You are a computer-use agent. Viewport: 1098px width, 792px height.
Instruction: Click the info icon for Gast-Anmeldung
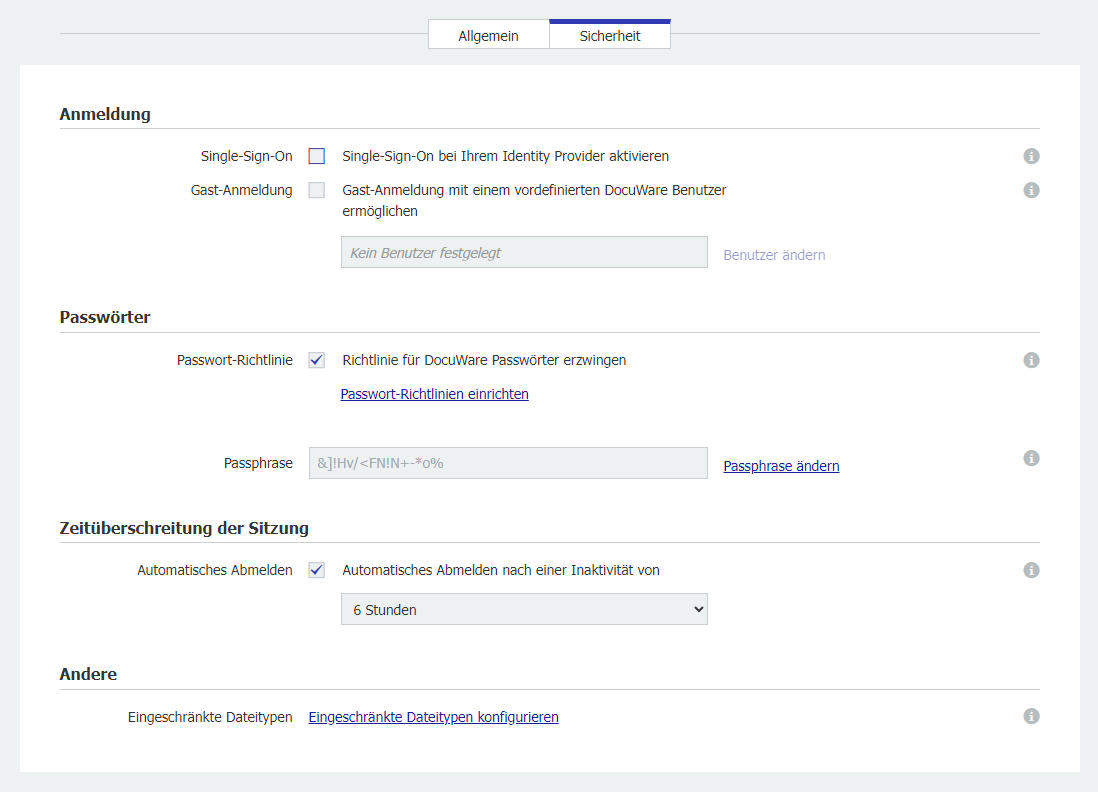tap(1031, 190)
